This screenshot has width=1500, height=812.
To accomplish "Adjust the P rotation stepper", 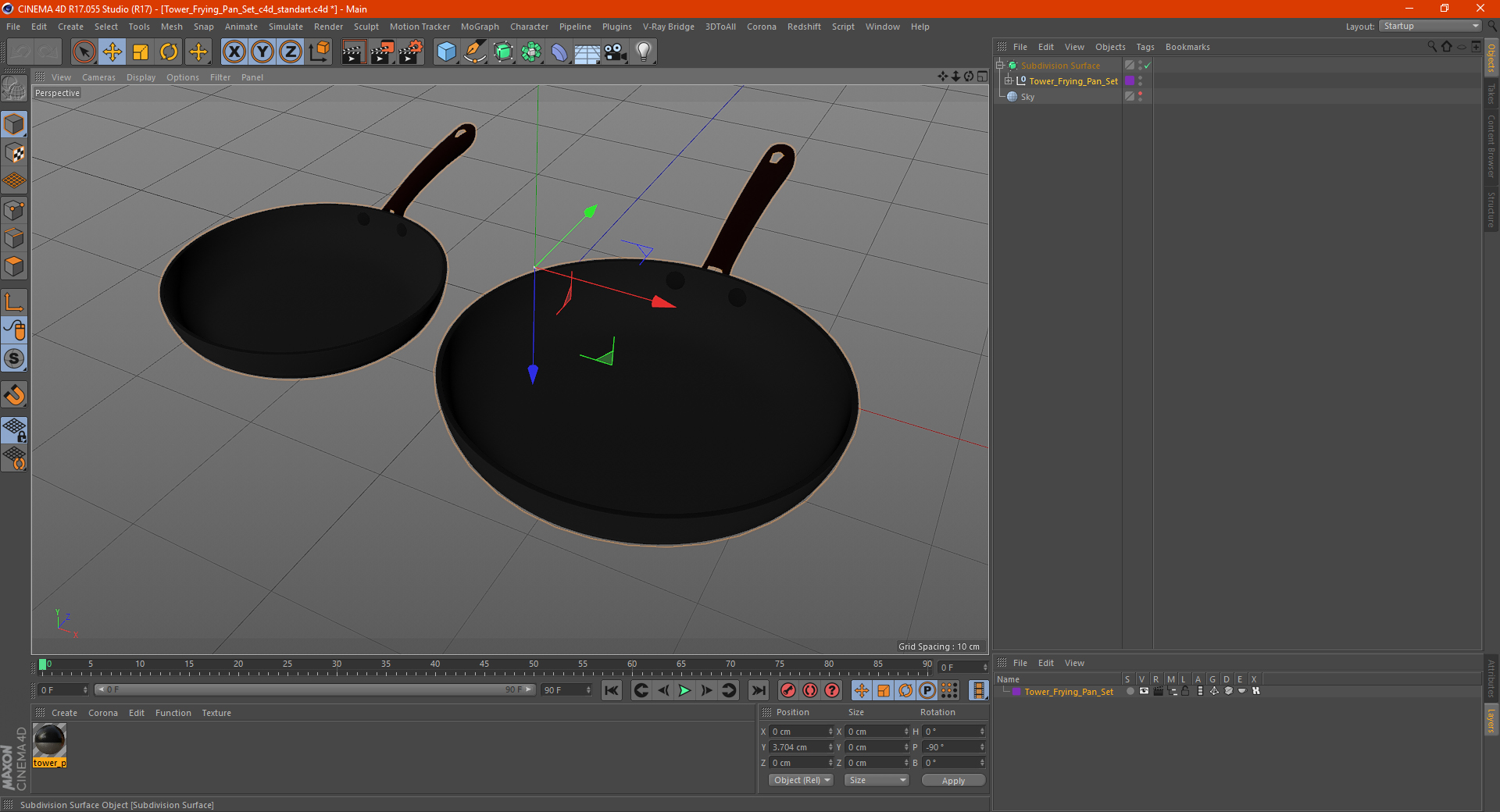I will pos(982,747).
